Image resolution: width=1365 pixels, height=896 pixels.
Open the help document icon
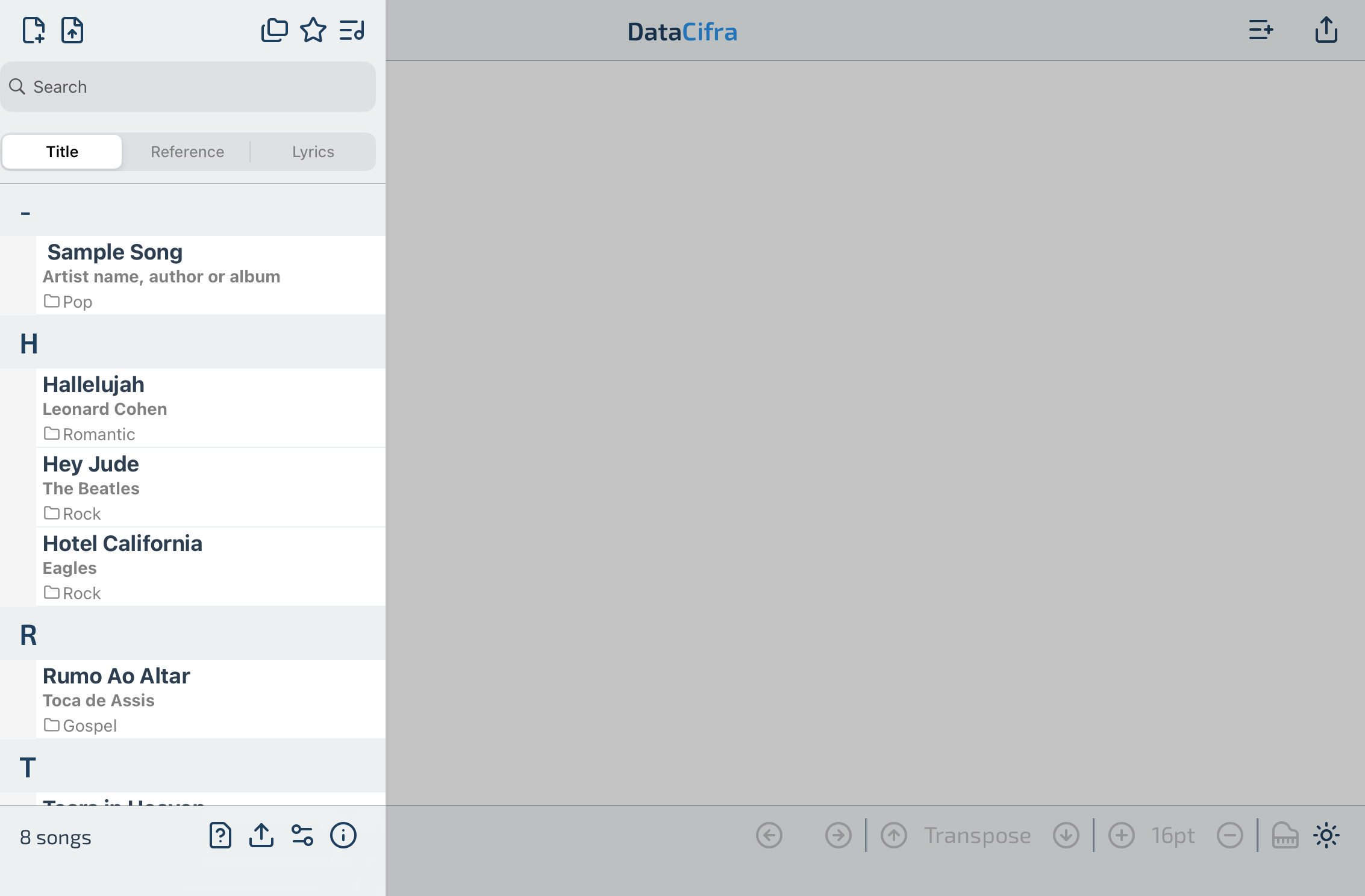tap(220, 836)
